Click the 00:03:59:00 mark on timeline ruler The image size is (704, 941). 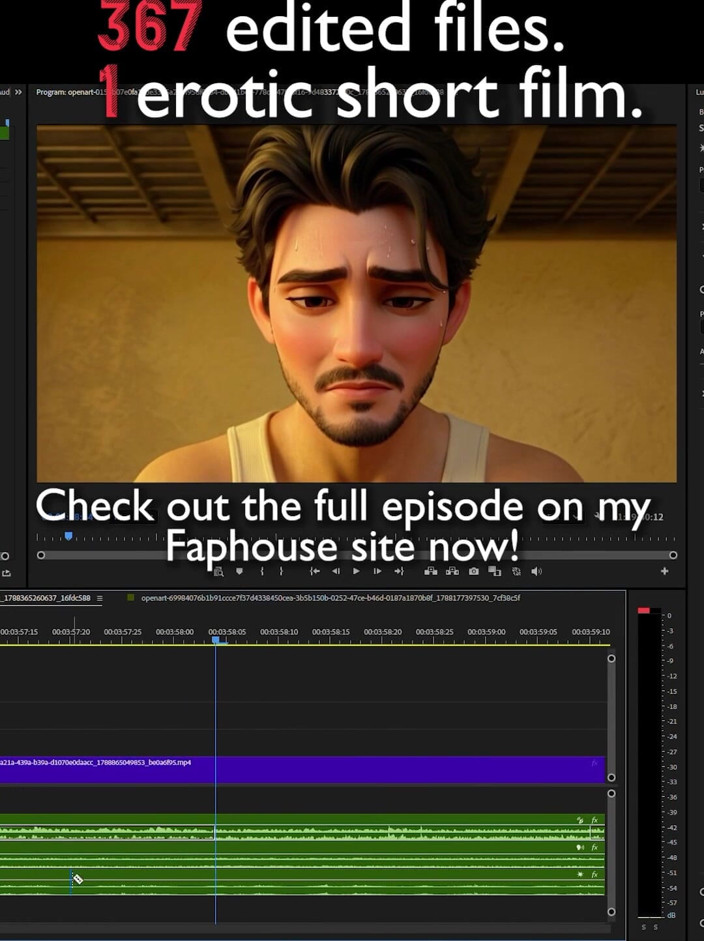[486, 632]
